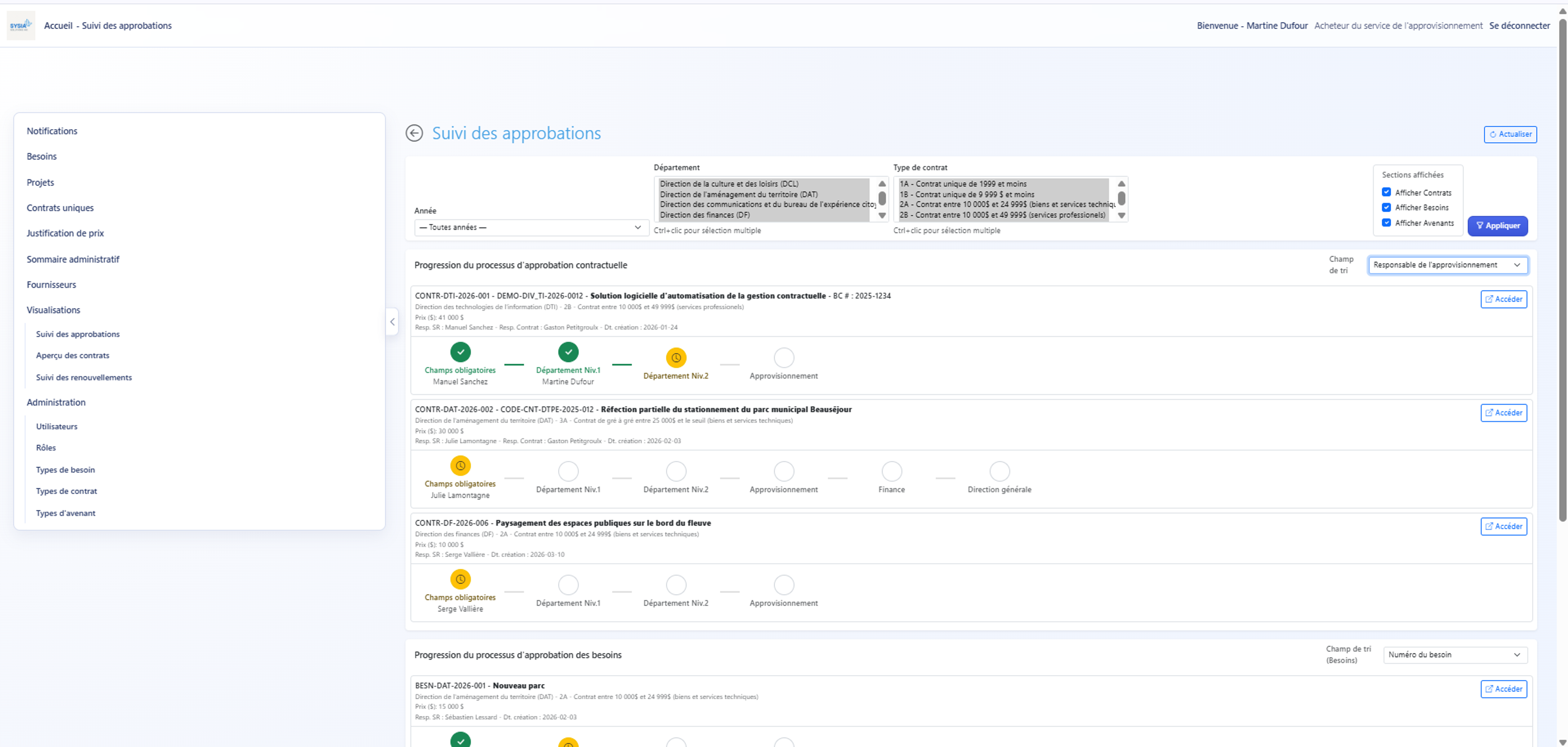
Task: Open the Champ de tri (Besoins) dropdown
Action: tap(1455, 655)
